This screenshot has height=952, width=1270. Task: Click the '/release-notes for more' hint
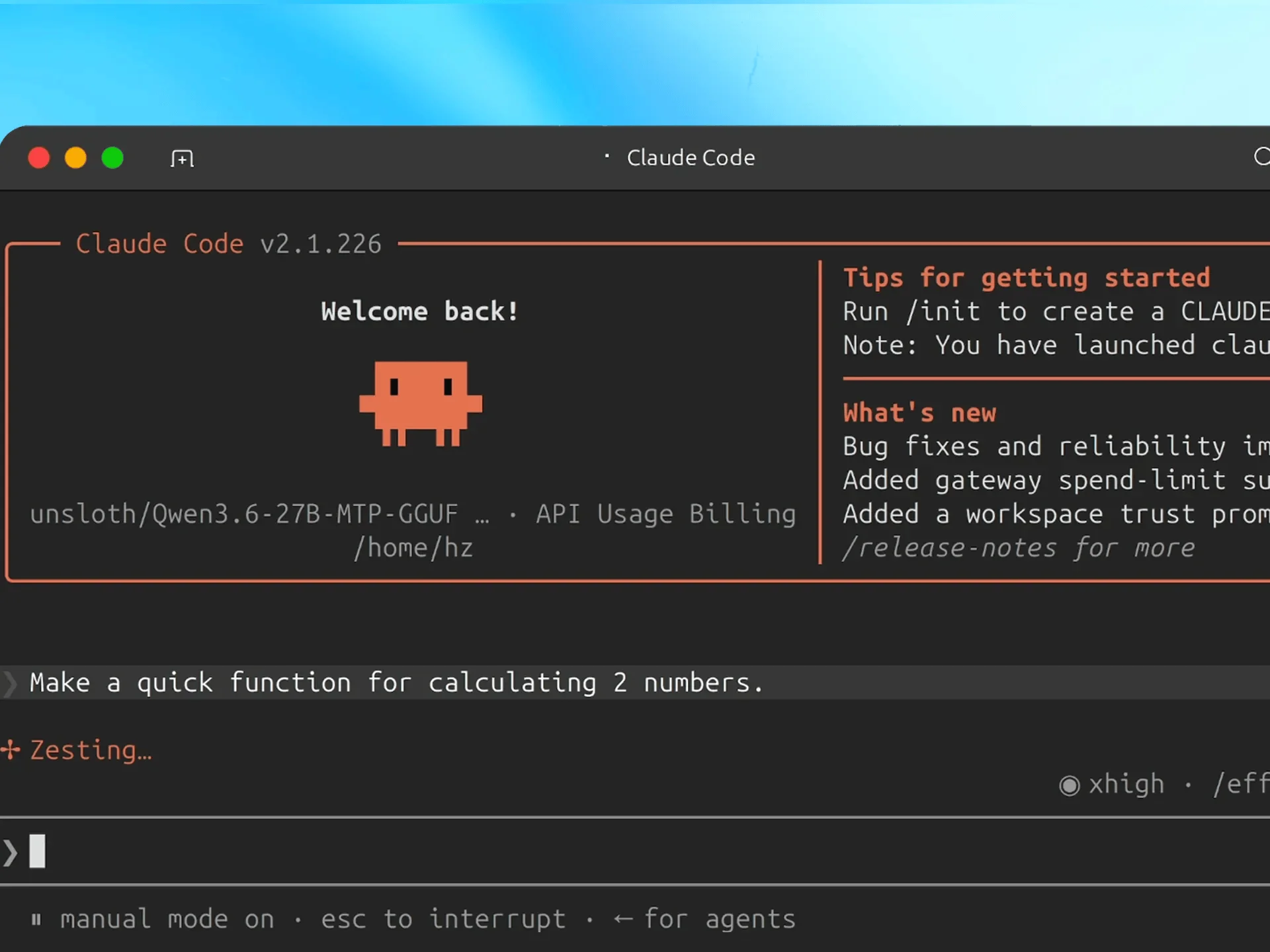pyautogui.click(x=1019, y=548)
